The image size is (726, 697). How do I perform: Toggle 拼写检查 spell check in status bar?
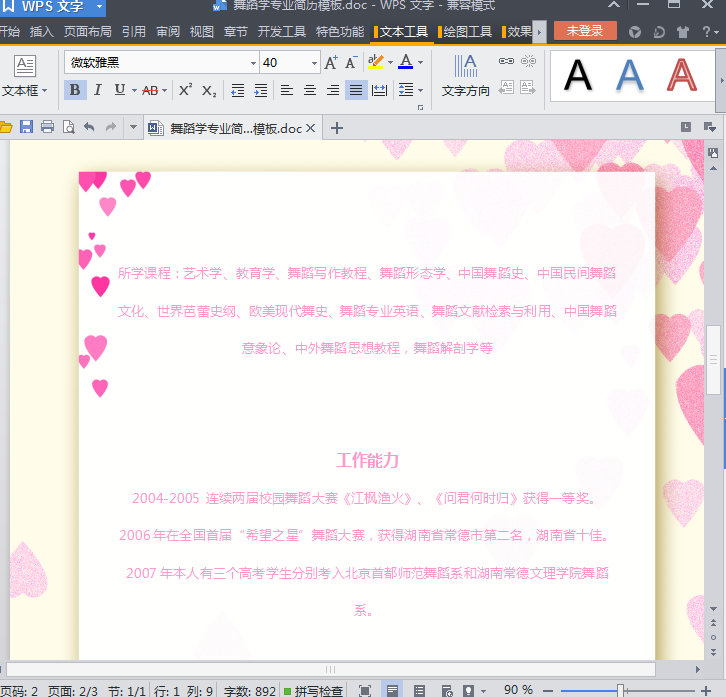[313, 691]
